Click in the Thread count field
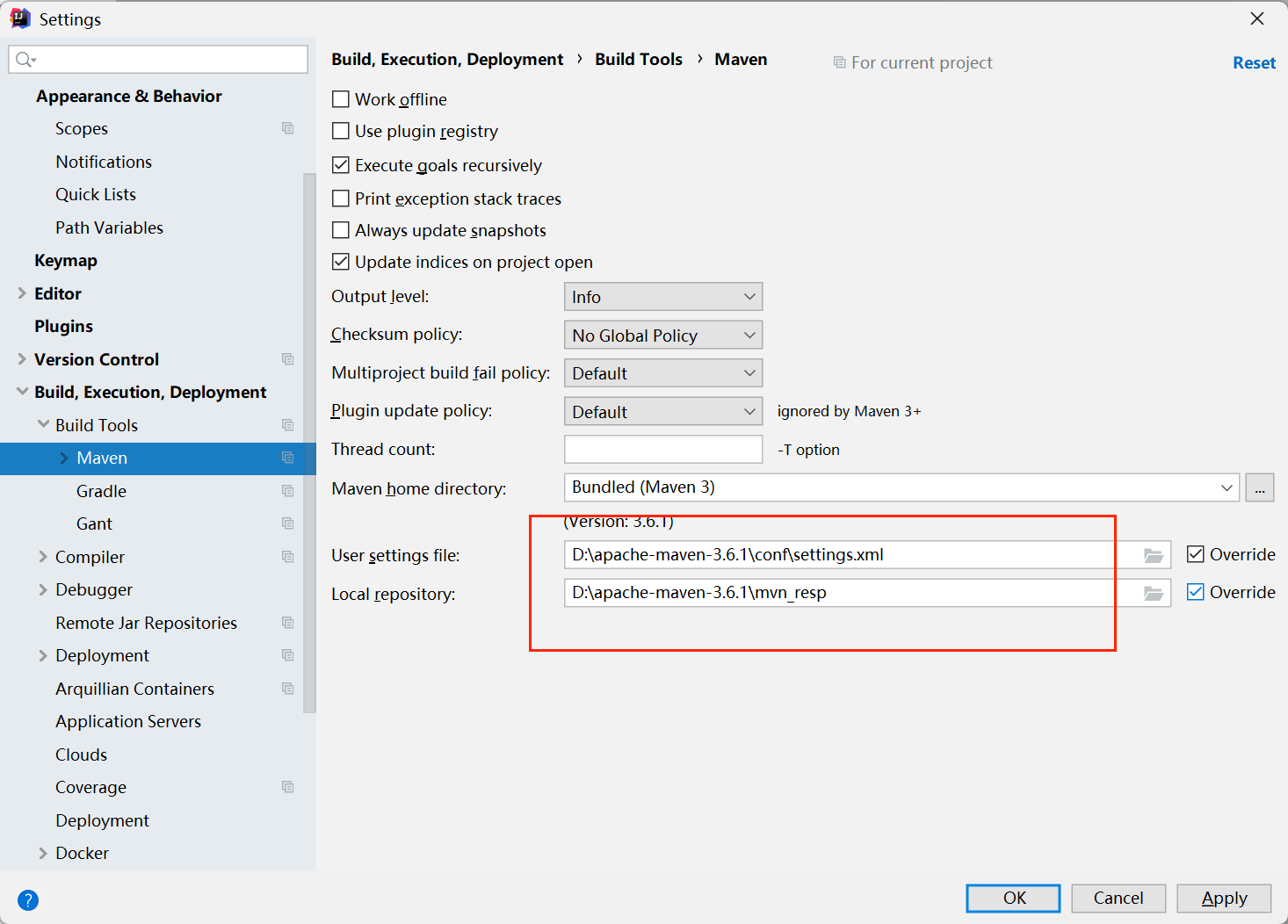 tap(663, 449)
